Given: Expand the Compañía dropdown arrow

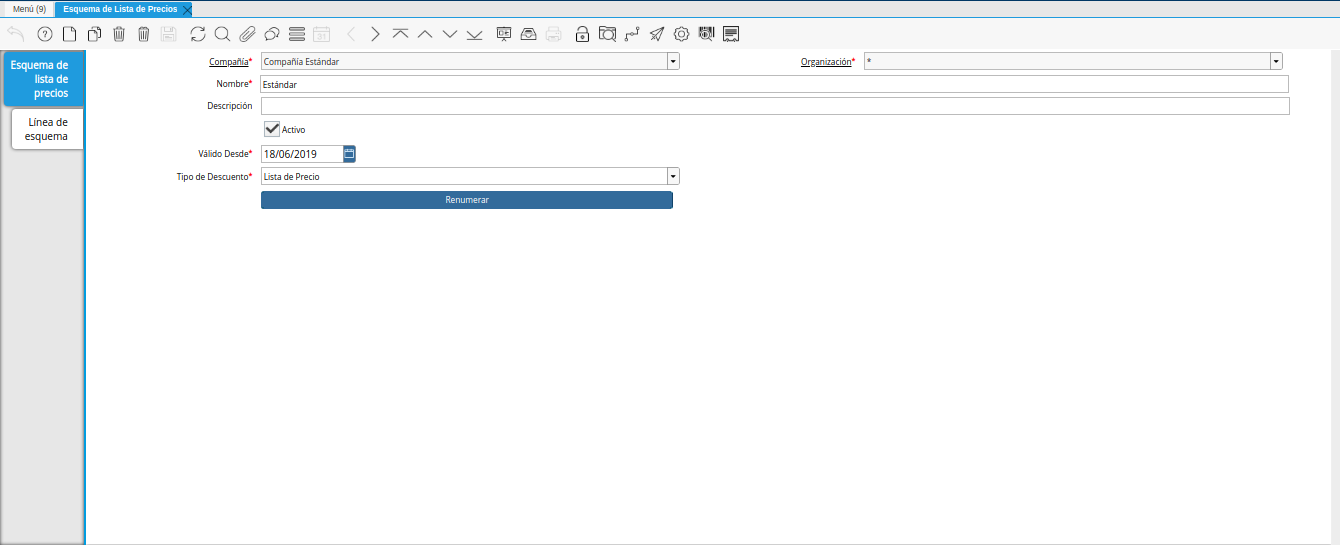Looking at the screenshot, I should [x=673, y=61].
